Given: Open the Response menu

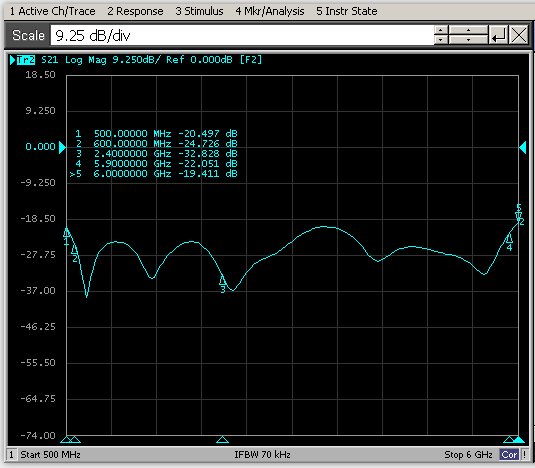Looking at the screenshot, I should pos(135,11).
